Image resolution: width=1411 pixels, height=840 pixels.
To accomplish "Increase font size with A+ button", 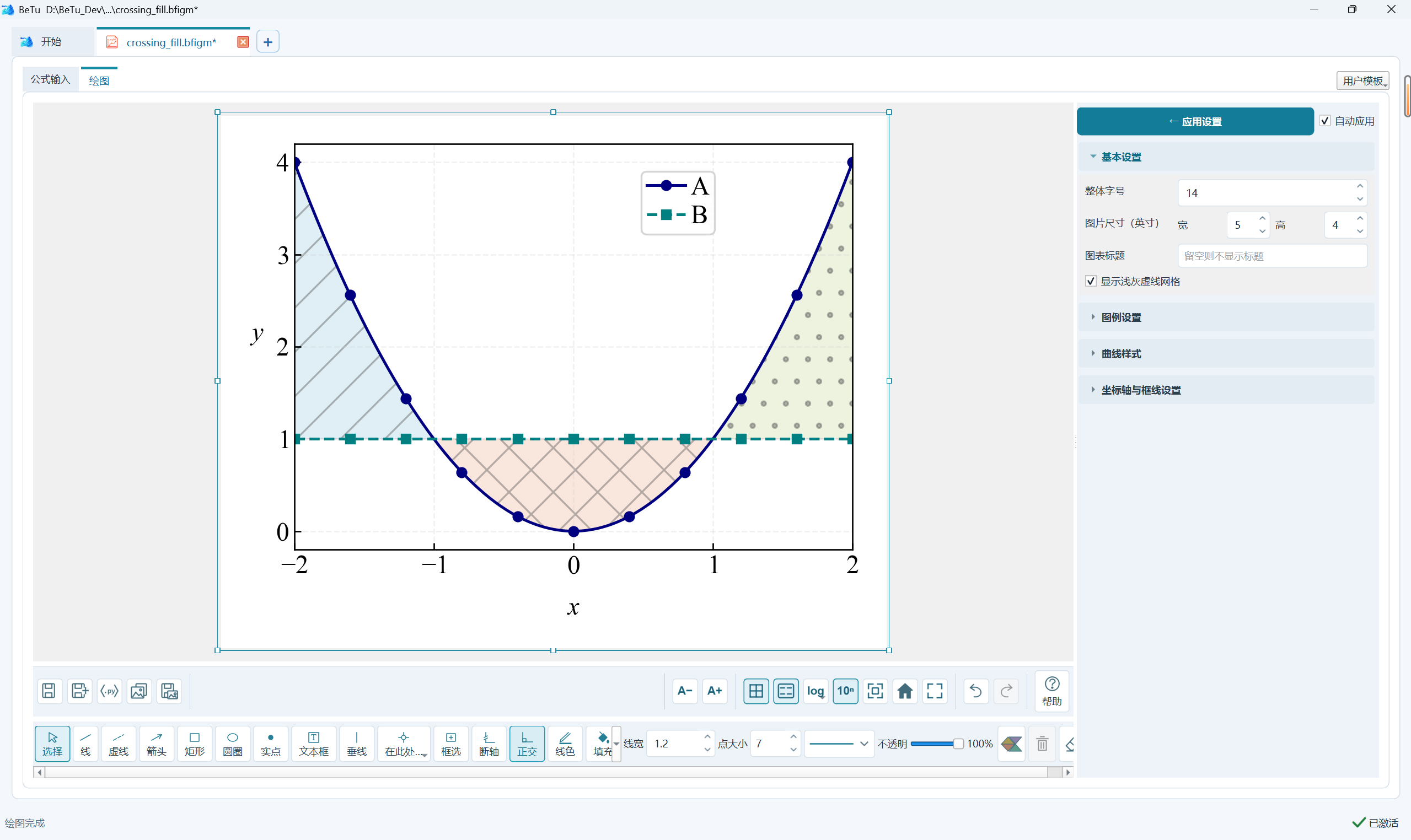I will (715, 691).
